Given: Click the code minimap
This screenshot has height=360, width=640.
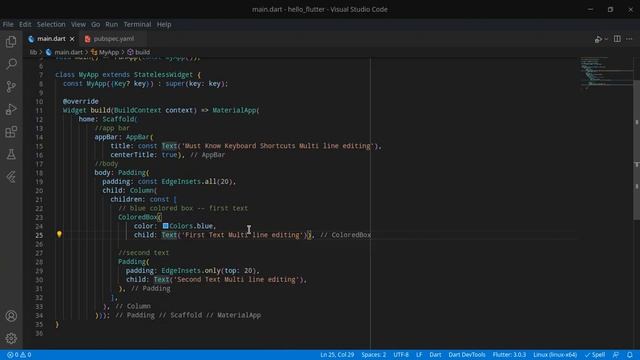Looking at the screenshot, I should pyautogui.click(x=606, y=73).
